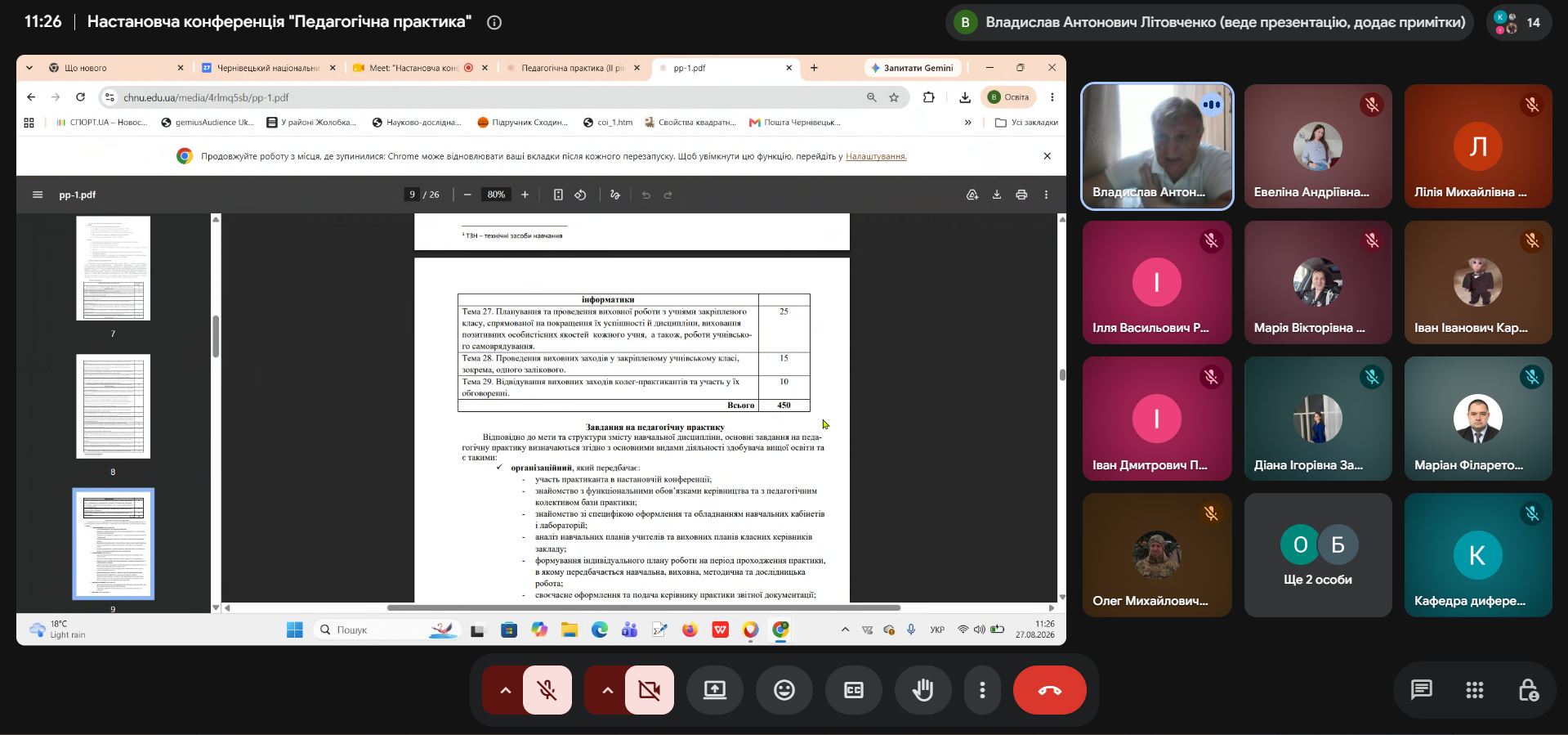Open the activities grid icon
This screenshot has width=1568, height=735.
tap(1475, 690)
